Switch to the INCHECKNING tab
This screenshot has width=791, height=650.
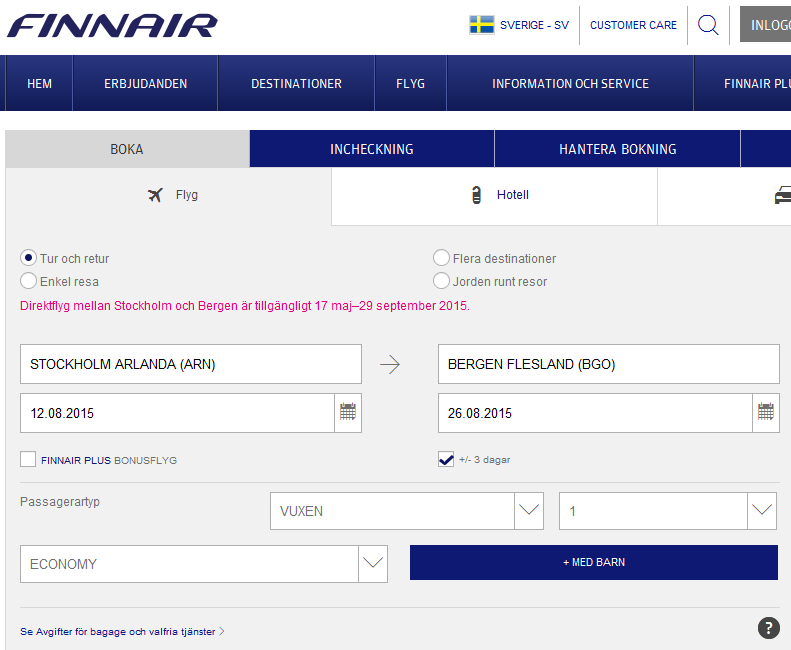click(371, 149)
